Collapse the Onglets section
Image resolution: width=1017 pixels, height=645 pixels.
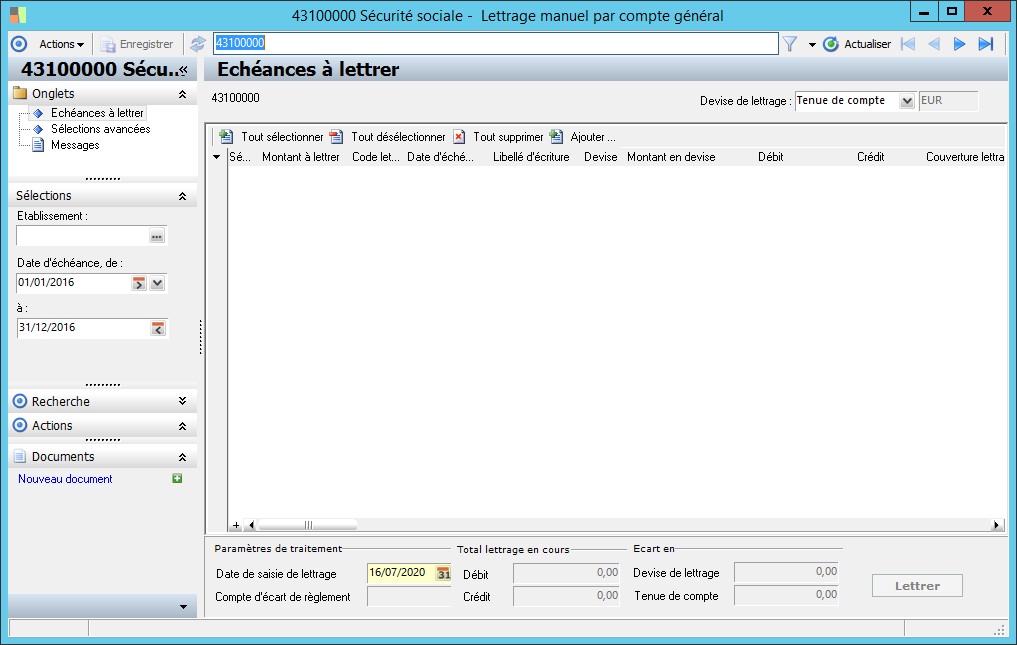[x=182, y=95]
